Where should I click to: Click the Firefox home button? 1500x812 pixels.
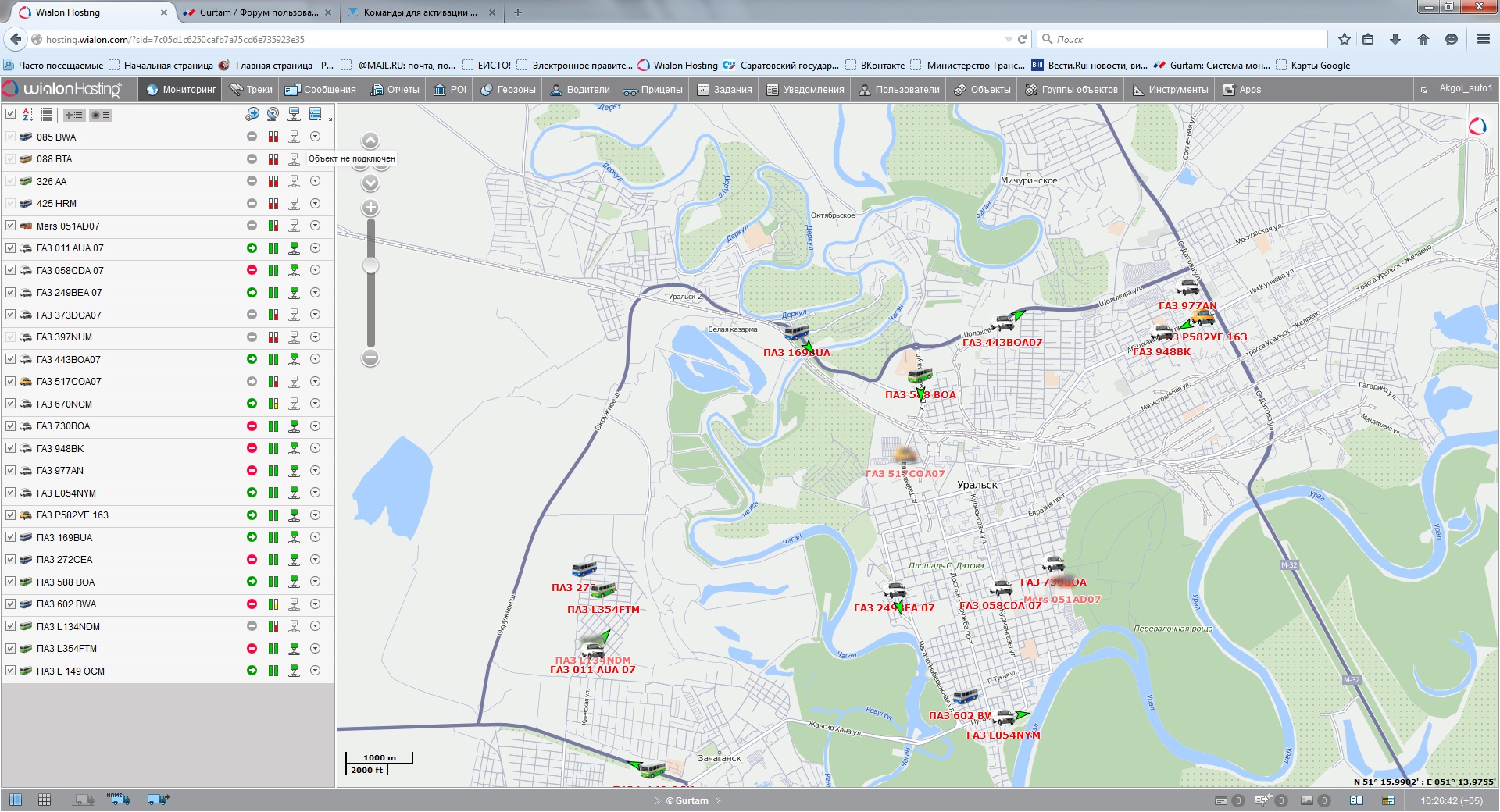click(x=1423, y=39)
